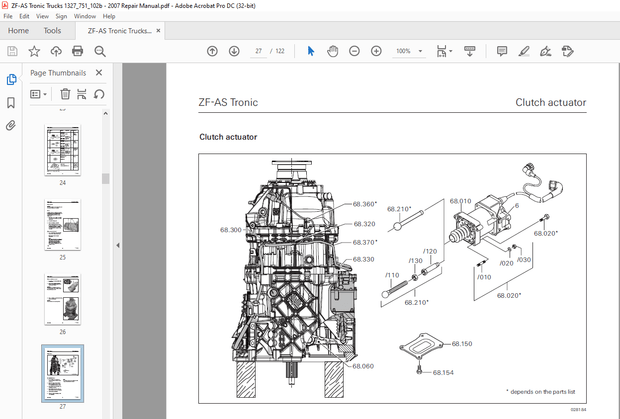Click thumbnail scrollbar up arrow
Image resolution: width=620 pixels, height=419 pixels.
pos(105,113)
